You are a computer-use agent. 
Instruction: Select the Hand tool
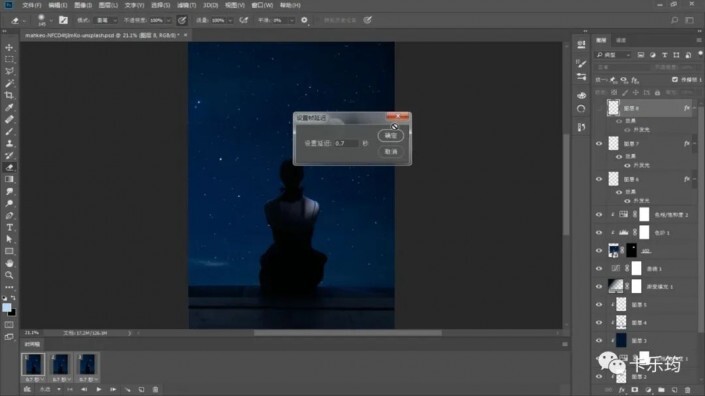point(9,263)
